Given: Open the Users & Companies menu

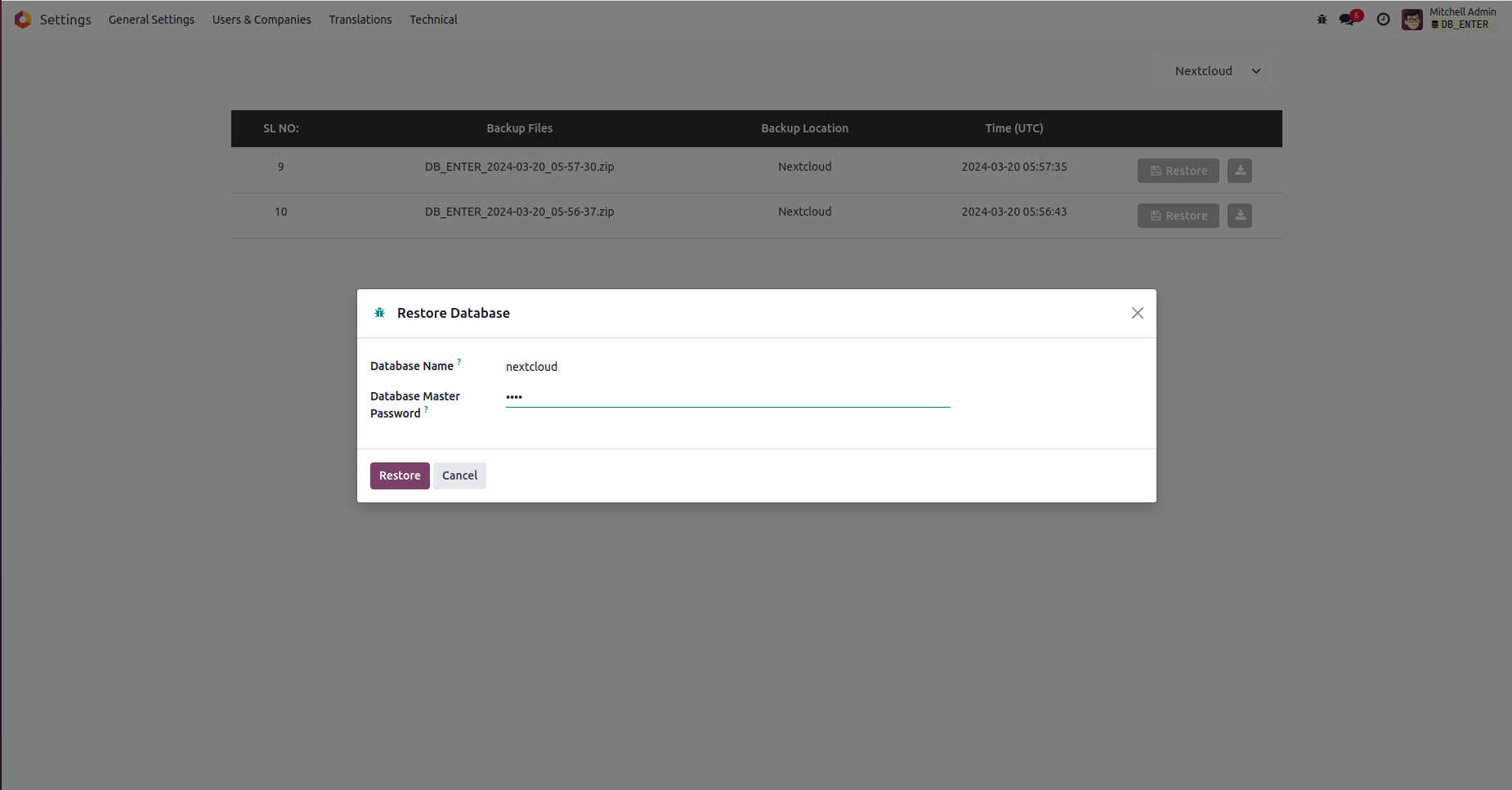Looking at the screenshot, I should click(x=262, y=20).
